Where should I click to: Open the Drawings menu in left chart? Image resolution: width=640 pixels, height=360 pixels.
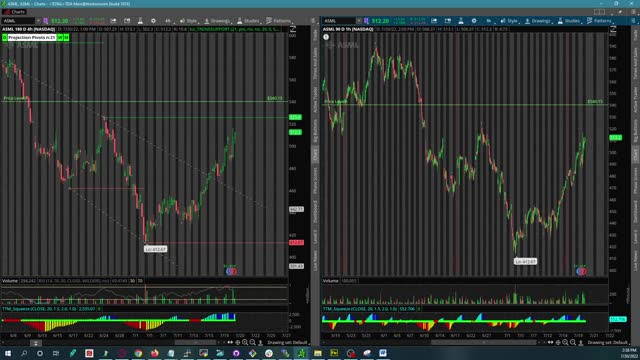pyautogui.click(x=218, y=21)
